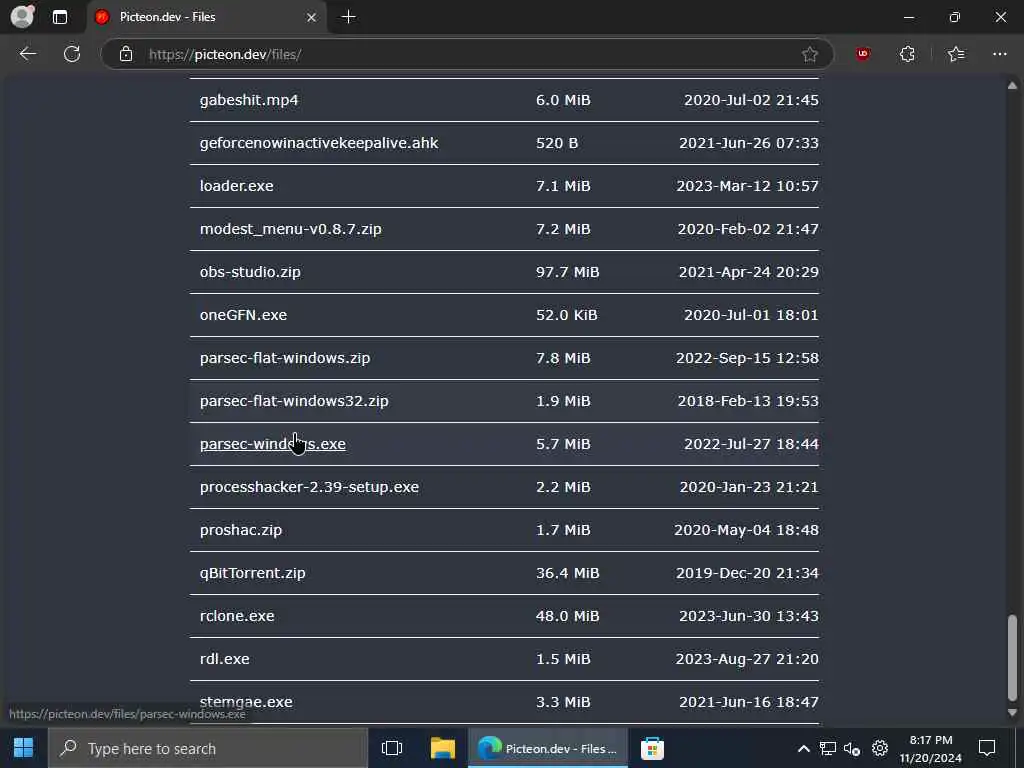Click the date 2023-Aug-27 21:20

pyautogui.click(x=747, y=659)
